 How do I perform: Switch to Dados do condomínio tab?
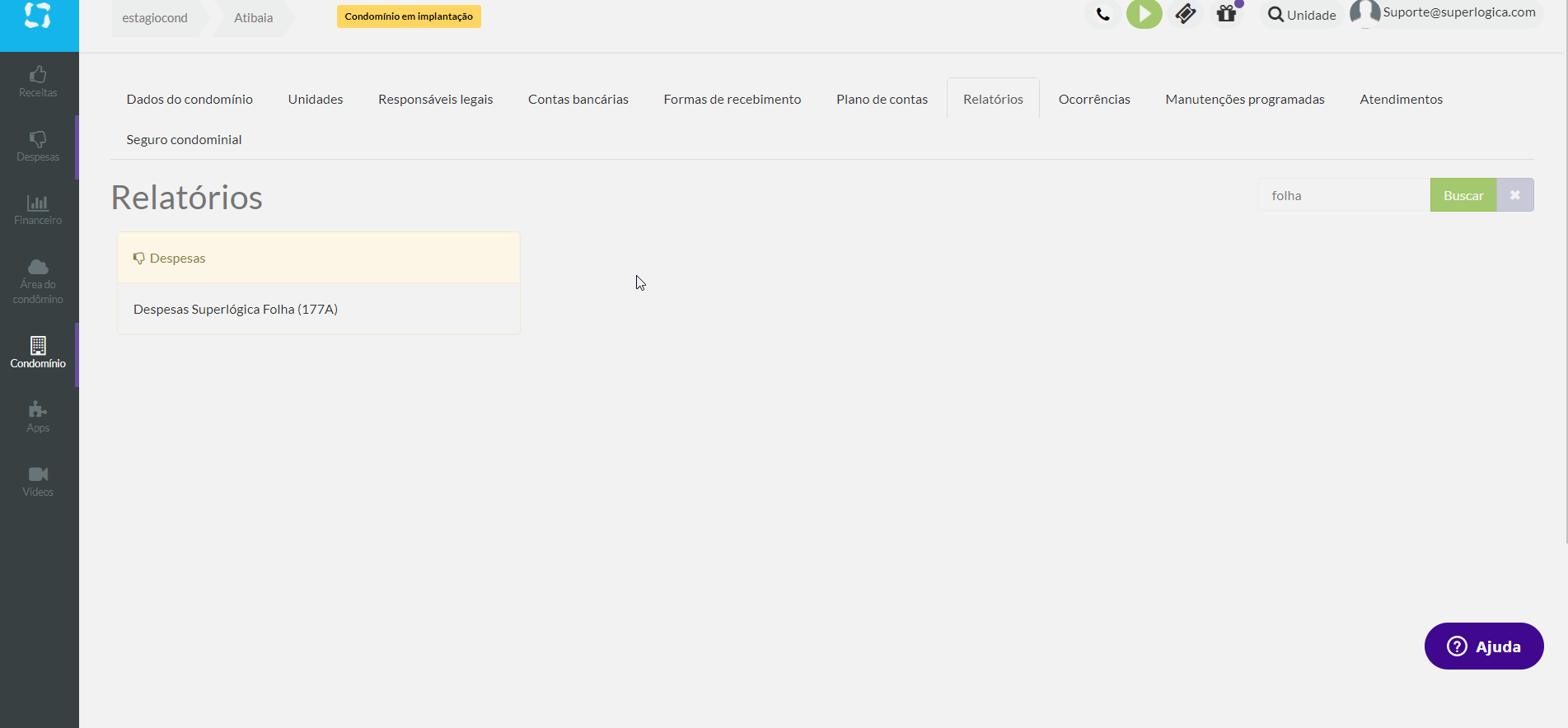190,99
